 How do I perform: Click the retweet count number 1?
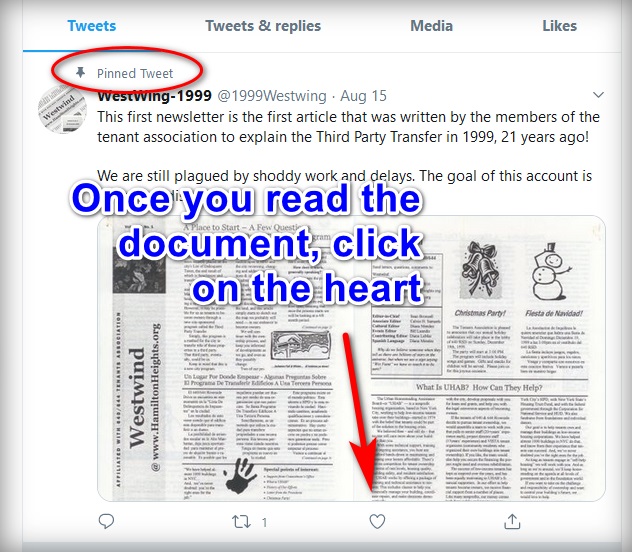coord(264,523)
